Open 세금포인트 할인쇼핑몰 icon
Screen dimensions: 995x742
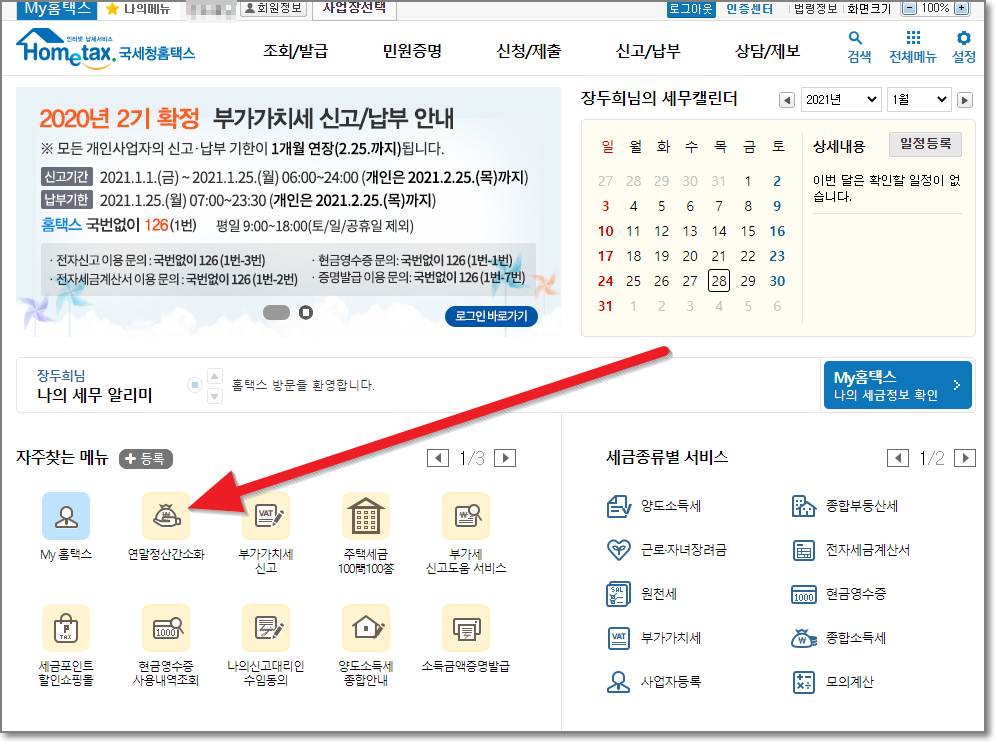click(x=66, y=628)
